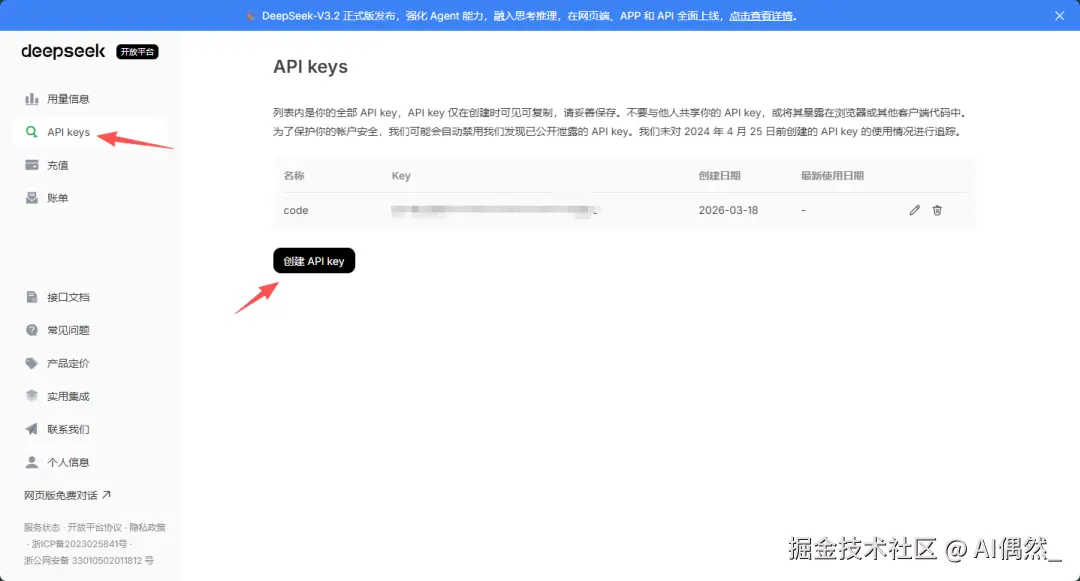Image resolution: width=1080 pixels, height=581 pixels.
Task: Click the product pricing tag icon
Action: (x=32, y=363)
